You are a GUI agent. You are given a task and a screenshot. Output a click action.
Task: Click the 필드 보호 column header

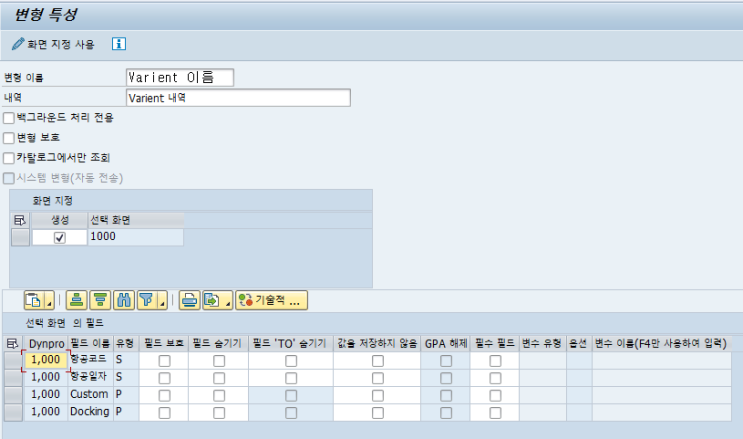[x=164, y=343]
